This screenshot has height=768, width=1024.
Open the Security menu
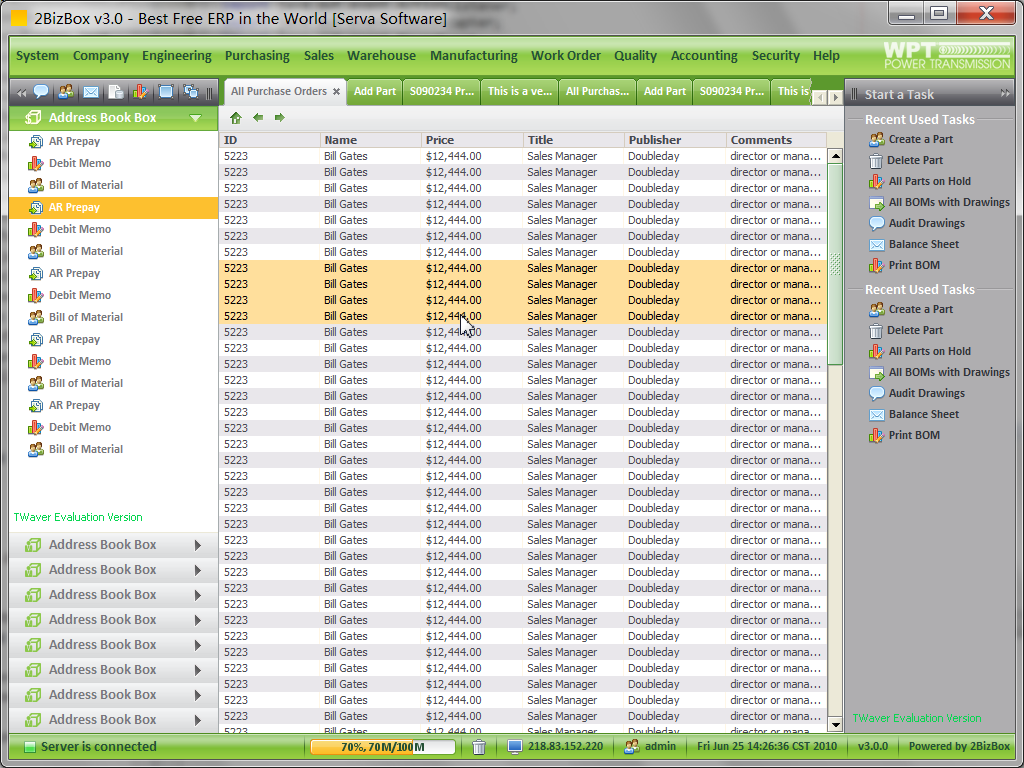(x=775, y=56)
